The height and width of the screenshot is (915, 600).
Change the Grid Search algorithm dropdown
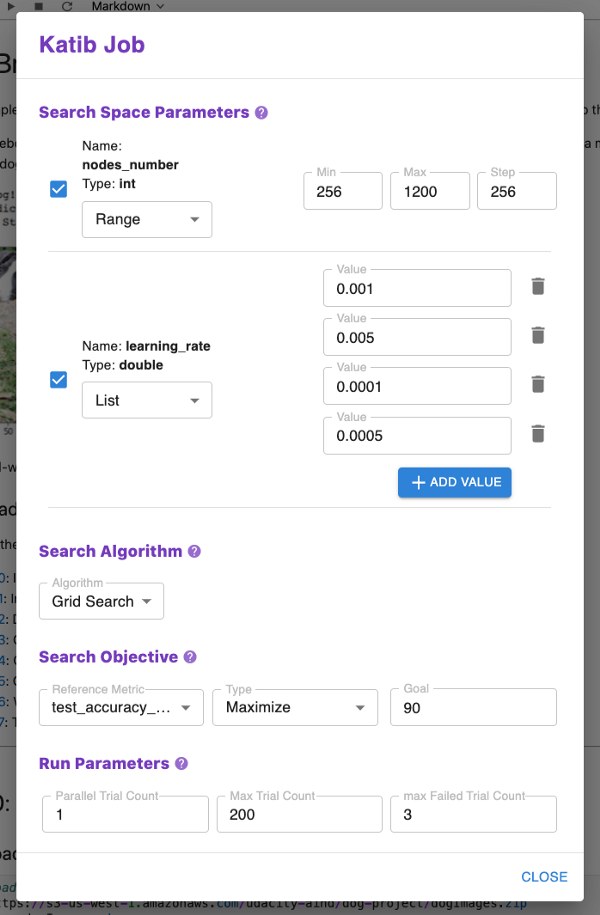pos(101,601)
